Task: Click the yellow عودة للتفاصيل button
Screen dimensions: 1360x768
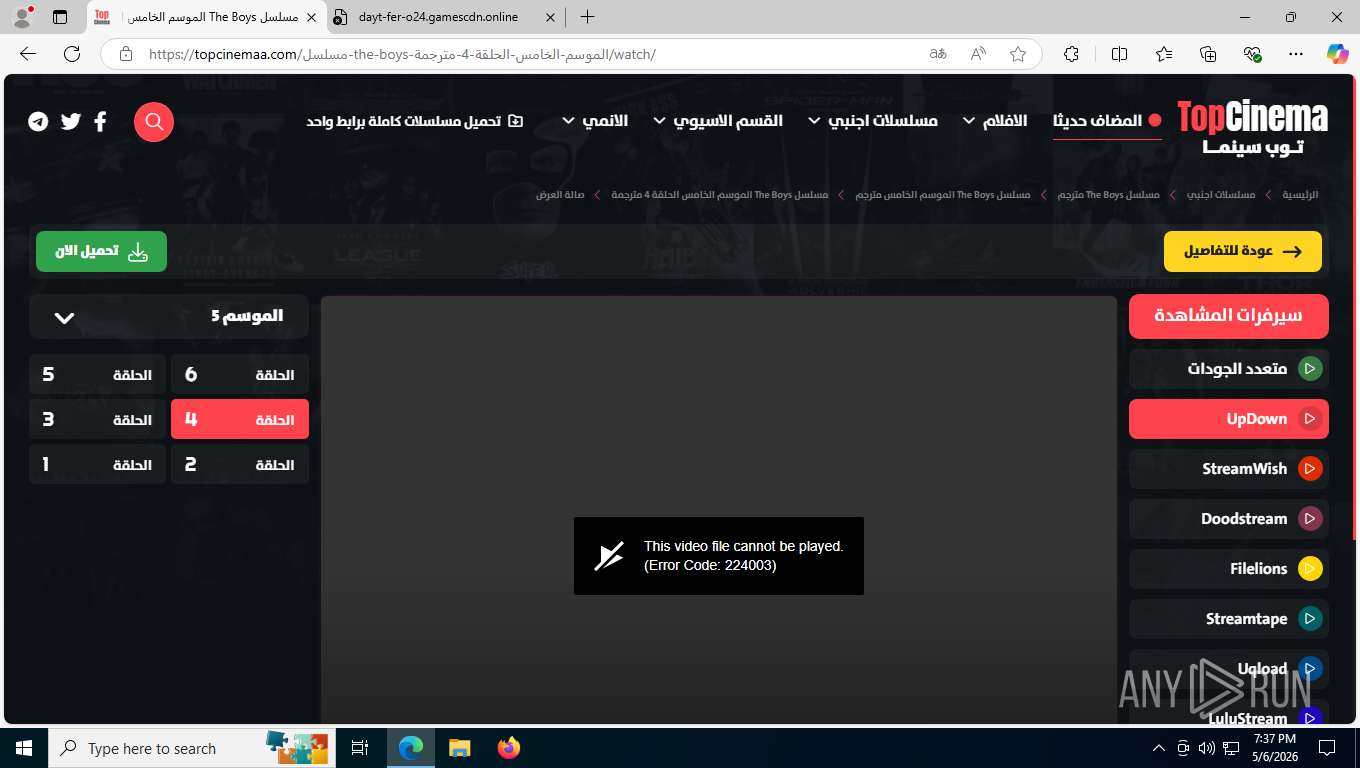Action: tap(1243, 252)
